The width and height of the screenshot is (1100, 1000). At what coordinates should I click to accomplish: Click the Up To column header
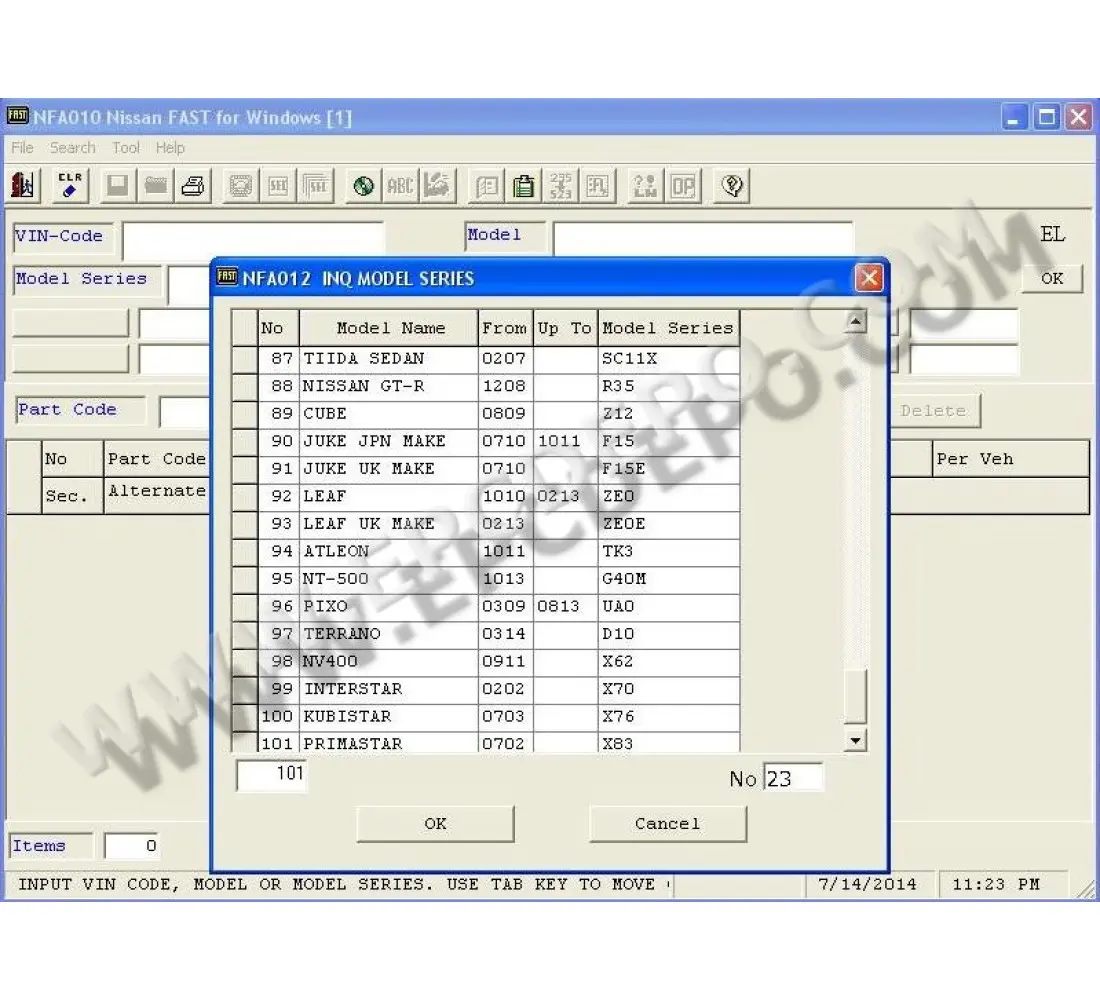click(x=565, y=328)
